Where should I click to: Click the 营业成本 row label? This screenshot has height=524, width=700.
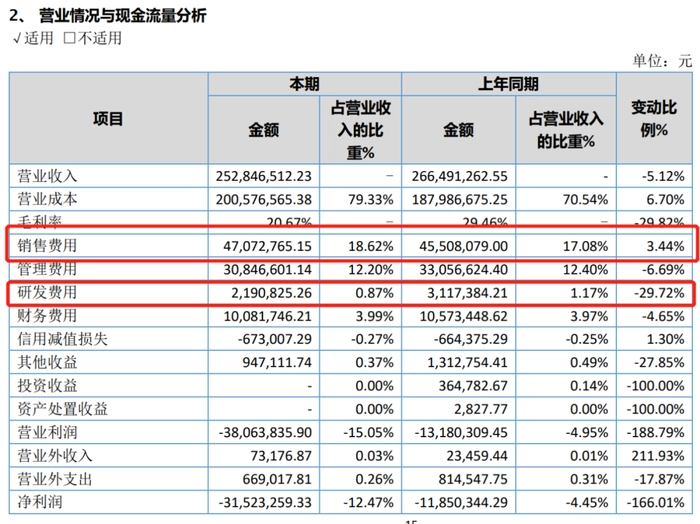click(47, 199)
